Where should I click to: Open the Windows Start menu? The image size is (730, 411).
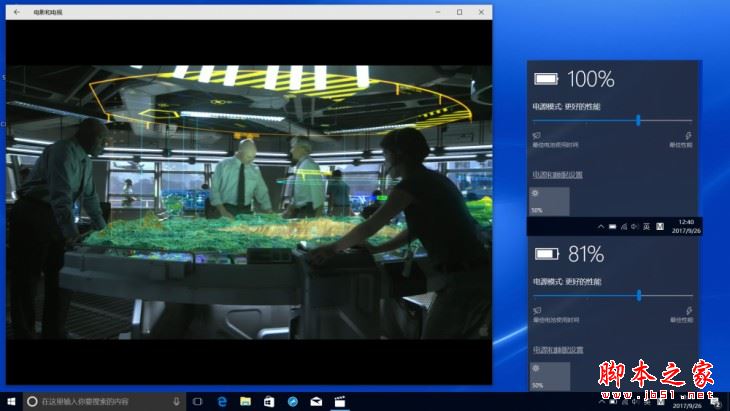[11, 401]
